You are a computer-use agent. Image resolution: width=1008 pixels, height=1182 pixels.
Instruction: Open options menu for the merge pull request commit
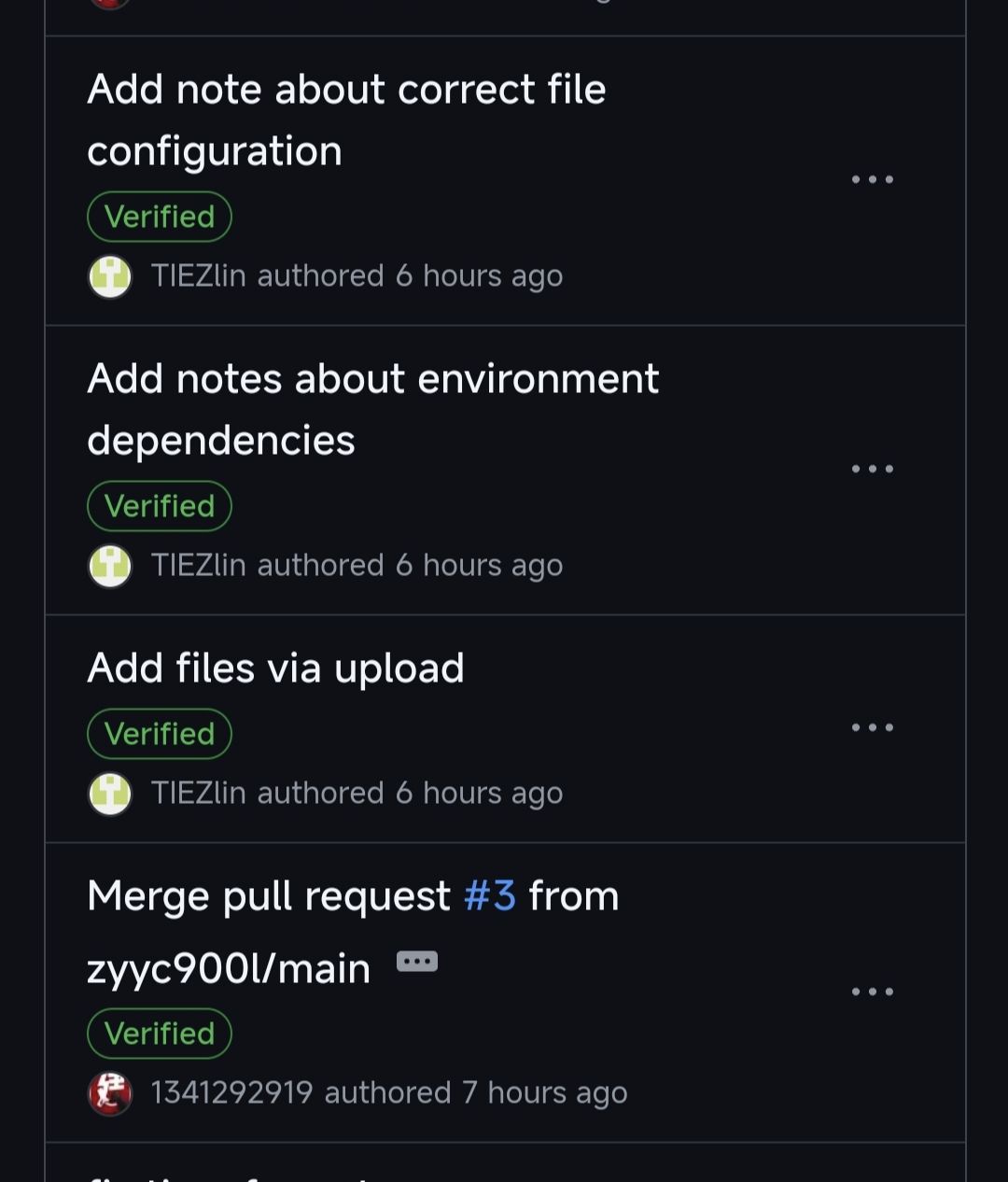[874, 991]
